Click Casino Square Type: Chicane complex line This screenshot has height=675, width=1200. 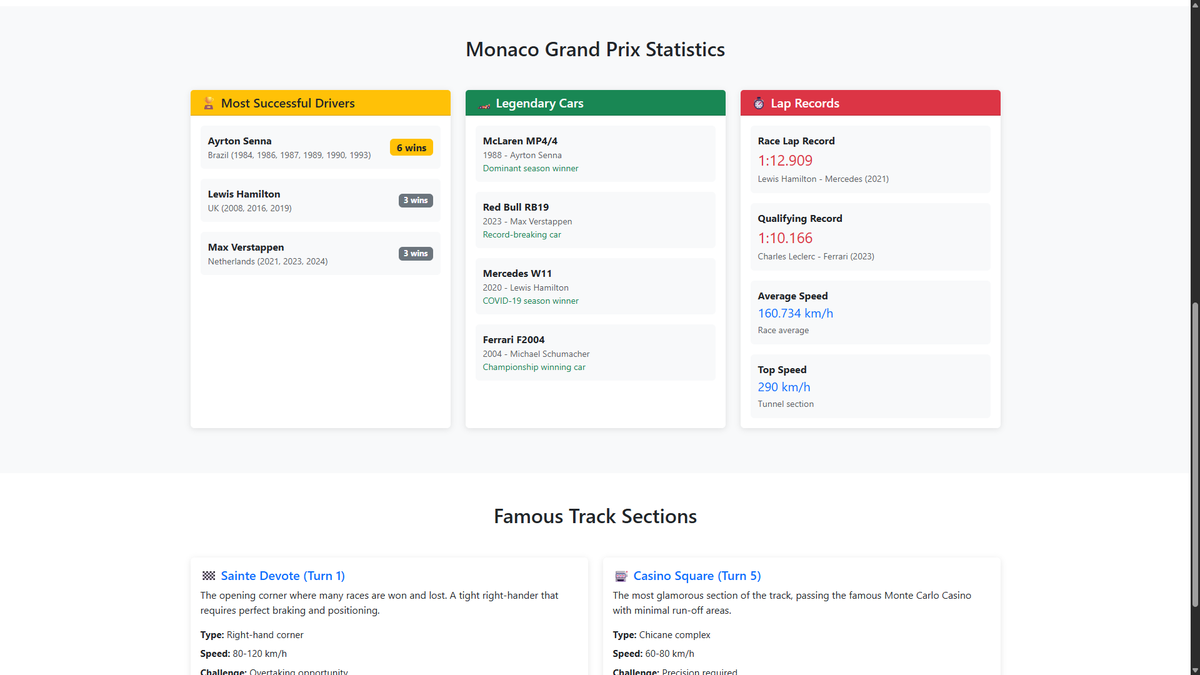(662, 635)
